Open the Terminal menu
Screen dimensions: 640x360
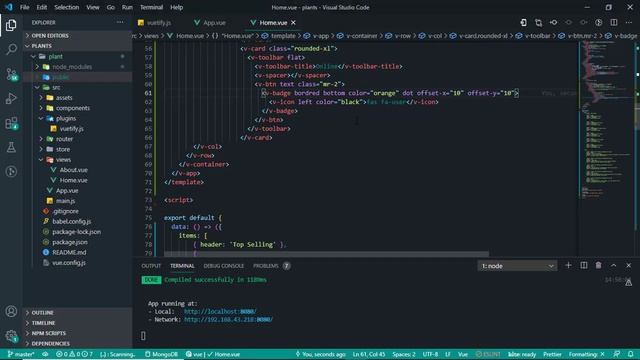(x=151, y=7)
